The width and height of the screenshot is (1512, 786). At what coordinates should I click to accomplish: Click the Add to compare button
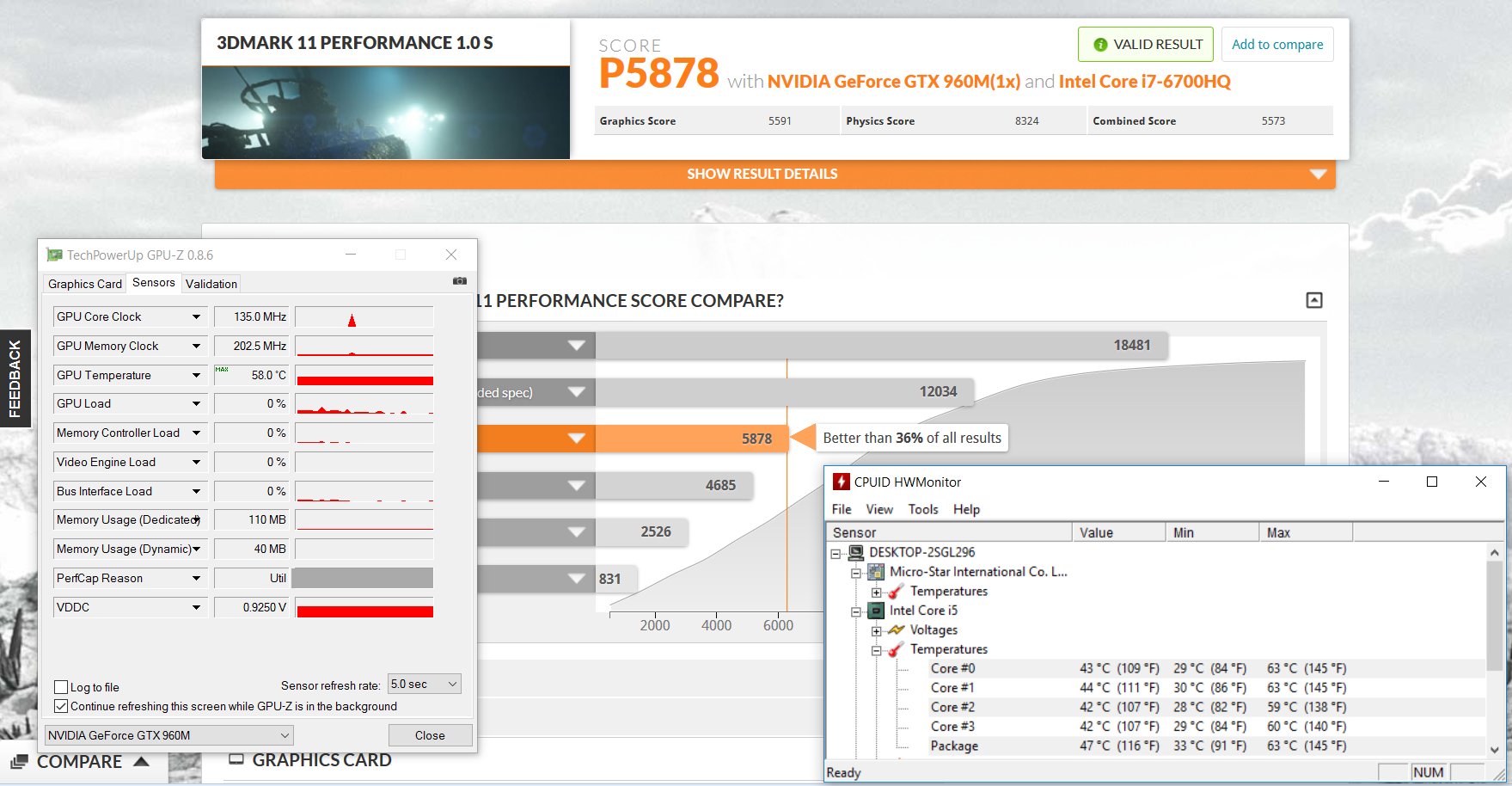click(1277, 45)
